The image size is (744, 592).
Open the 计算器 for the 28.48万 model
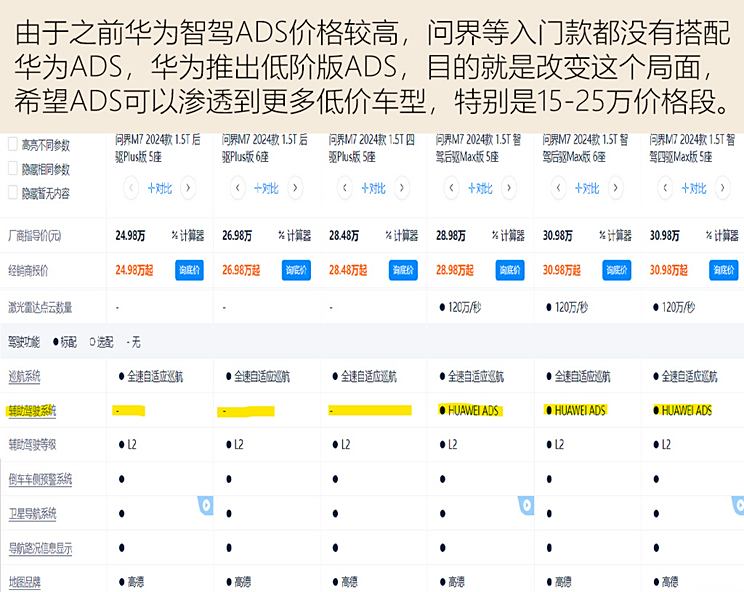[x=402, y=235]
